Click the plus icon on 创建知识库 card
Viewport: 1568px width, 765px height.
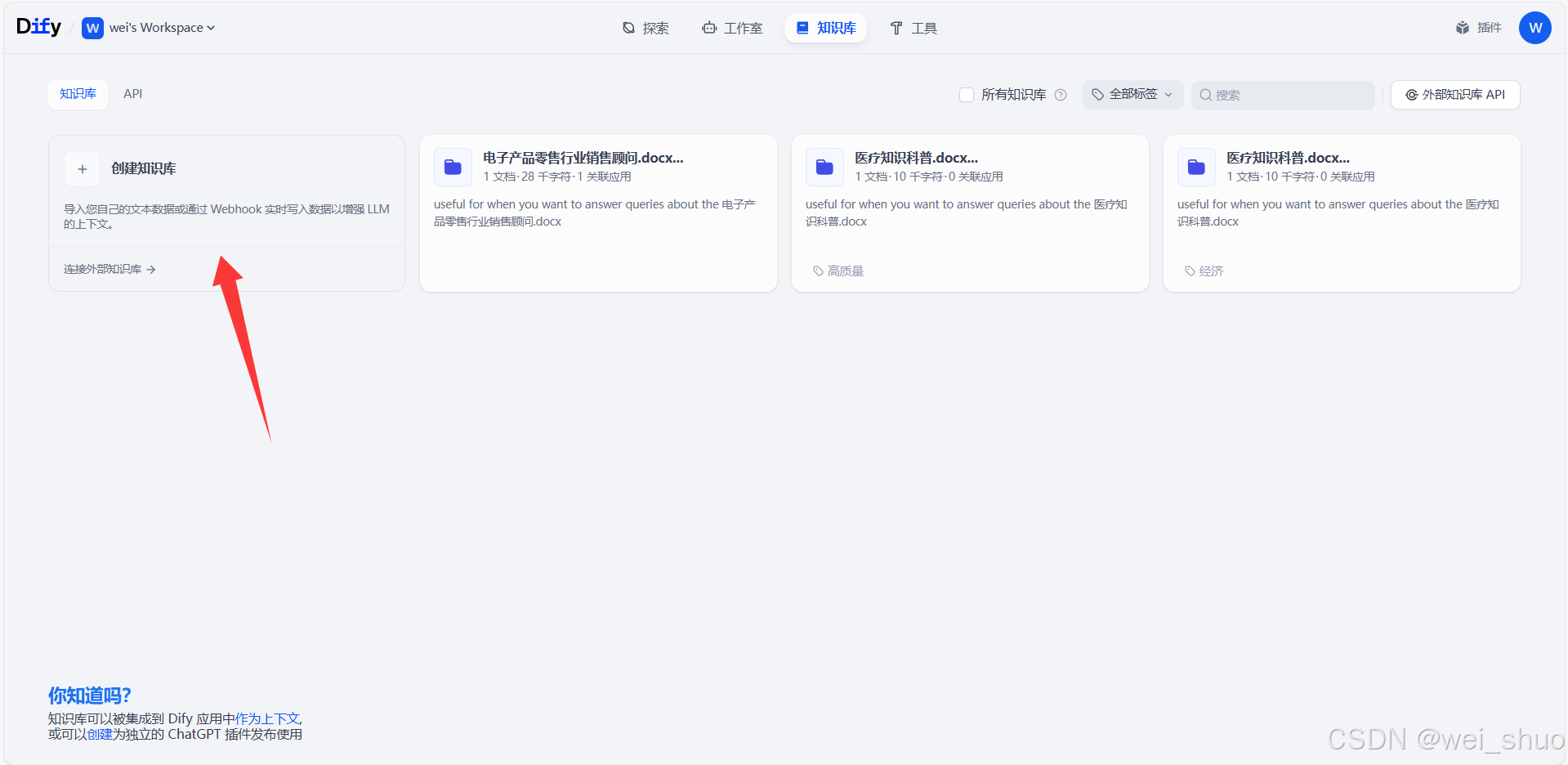point(82,168)
